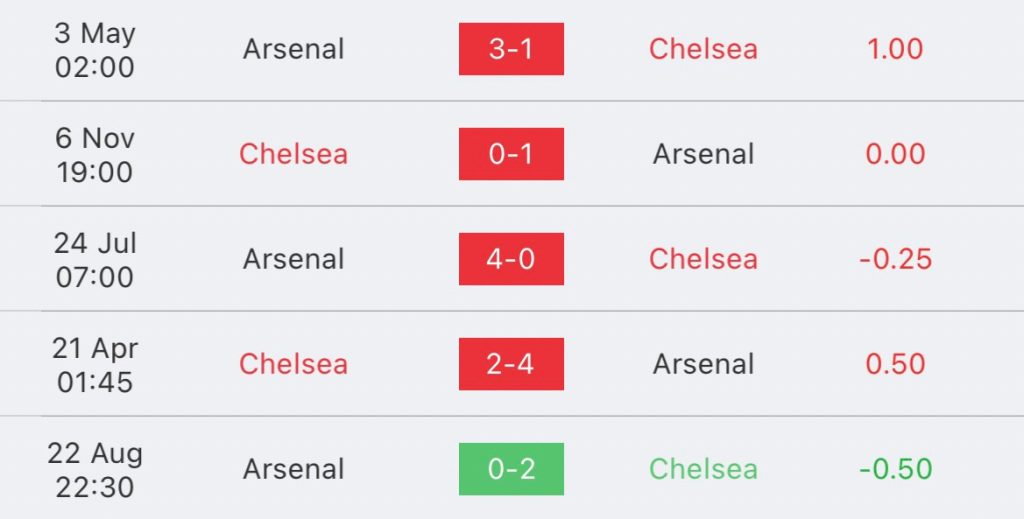Screen dimensions: 1024x519
Task: Click the 3 May 02:00 date
Action: point(95,50)
